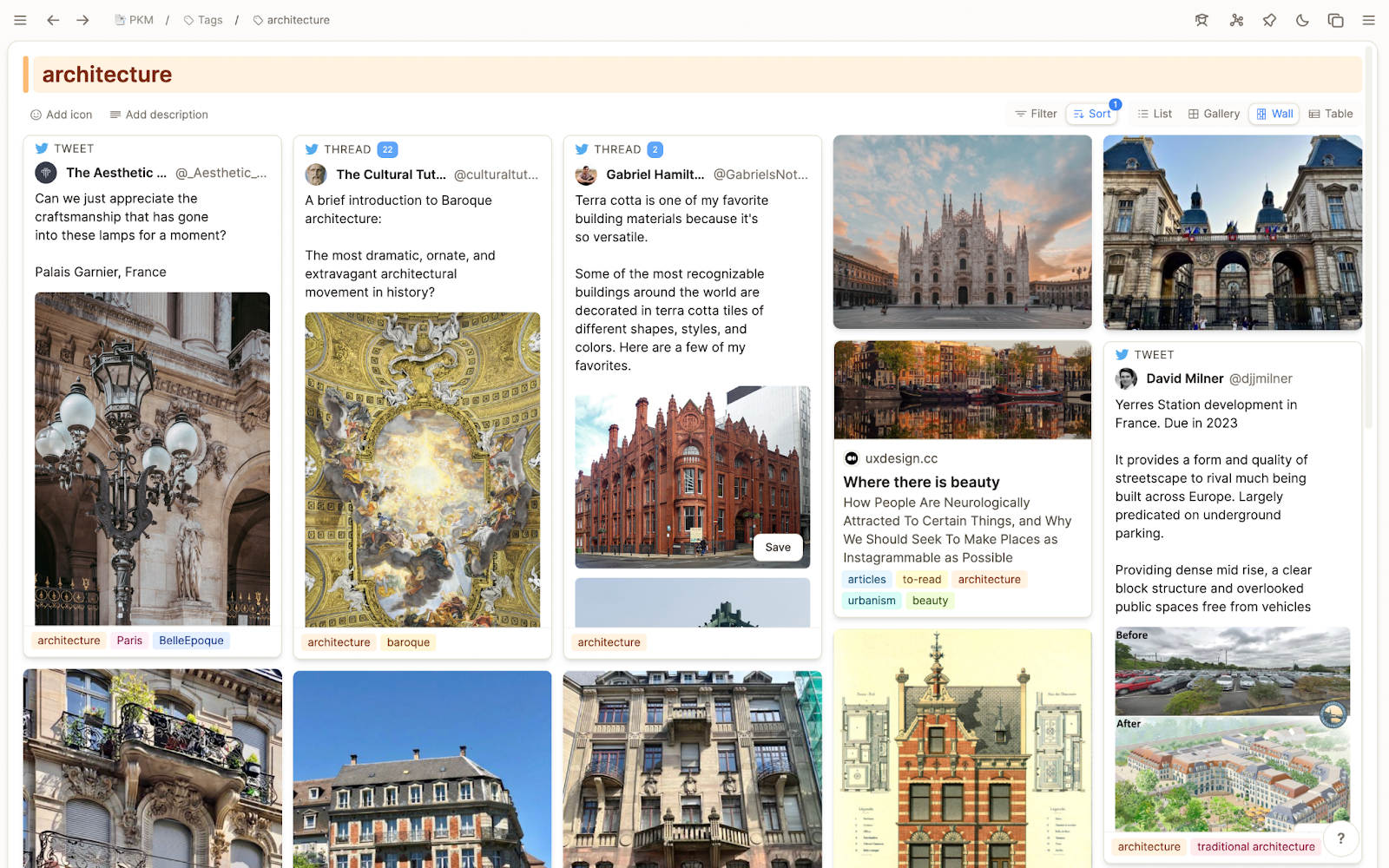Go forward with the right arrow
The width and height of the screenshot is (1389, 868).
(82, 20)
